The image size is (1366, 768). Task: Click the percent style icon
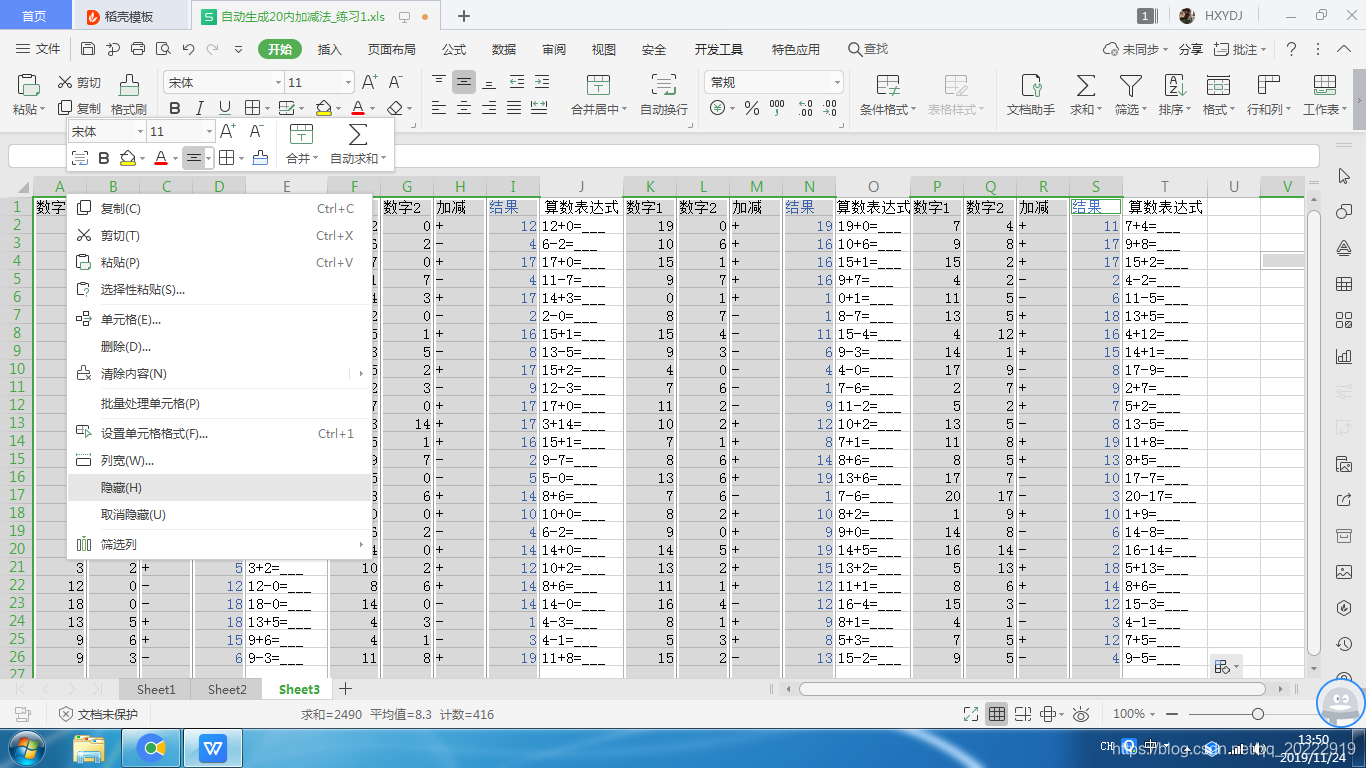(751, 108)
